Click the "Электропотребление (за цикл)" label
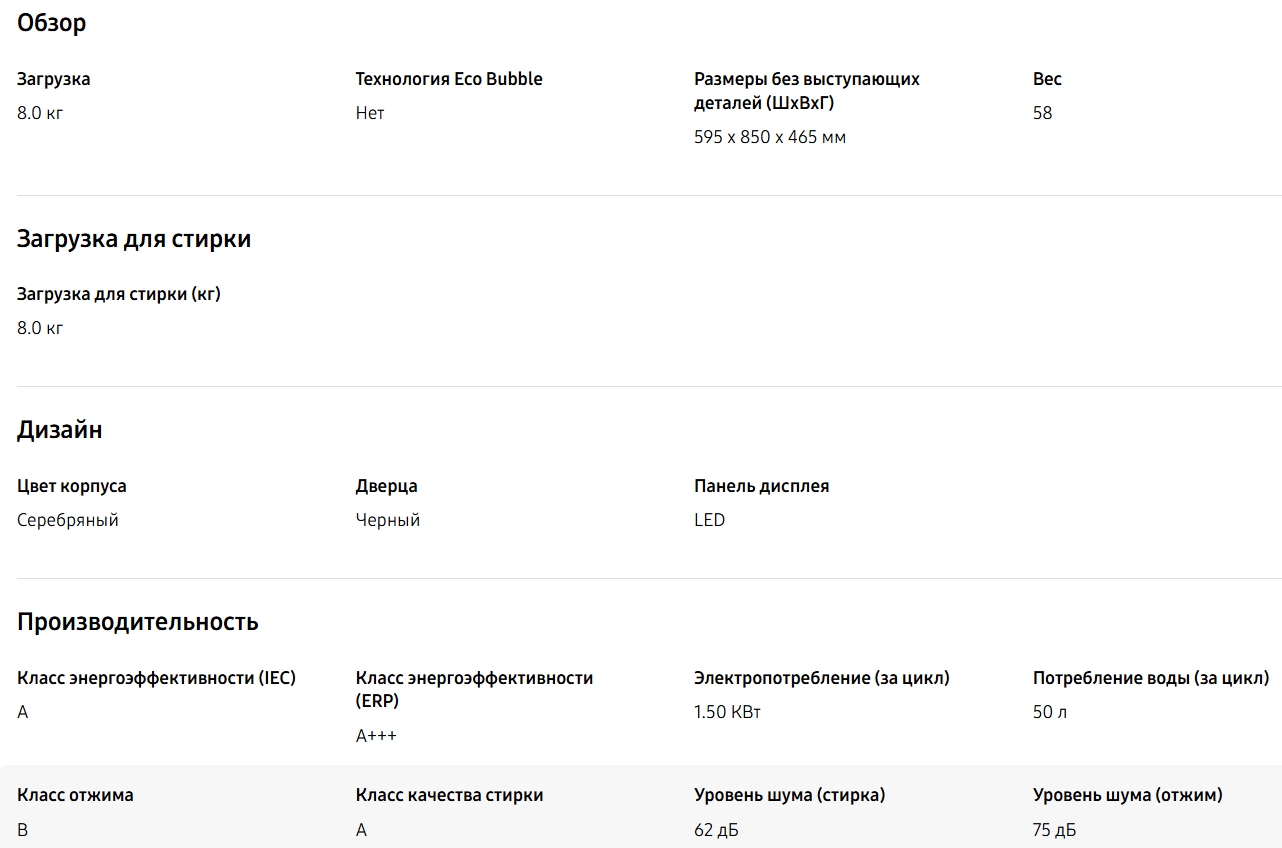 click(822, 678)
